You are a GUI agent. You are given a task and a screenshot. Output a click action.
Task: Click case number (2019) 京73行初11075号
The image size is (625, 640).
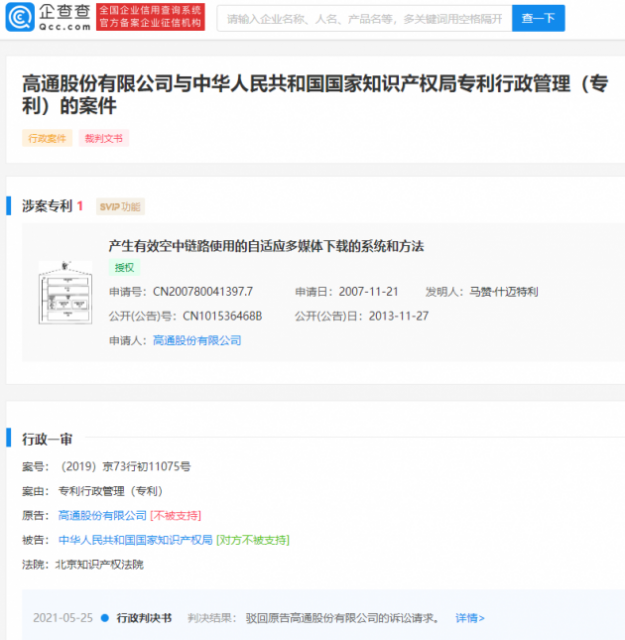point(125,466)
